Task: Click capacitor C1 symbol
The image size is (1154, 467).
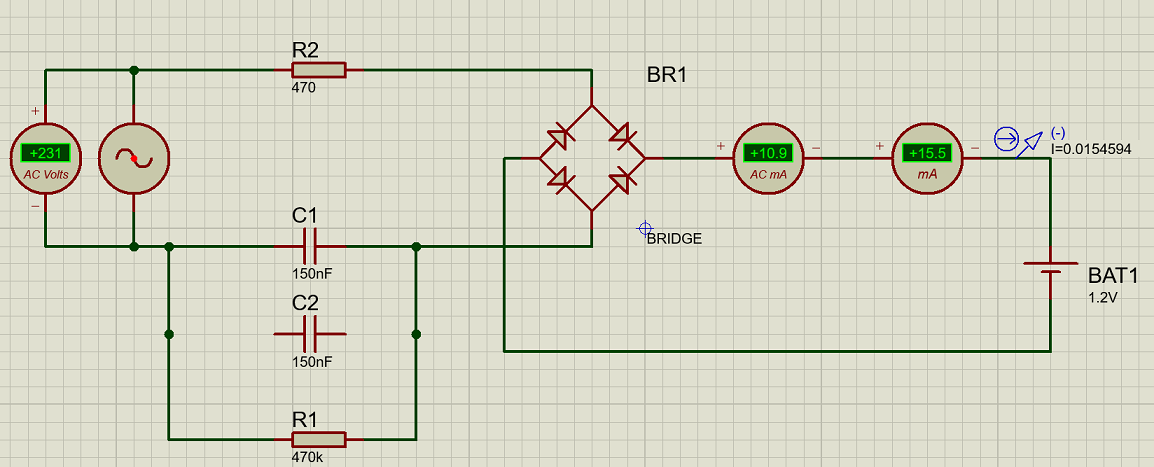Action: (x=310, y=246)
